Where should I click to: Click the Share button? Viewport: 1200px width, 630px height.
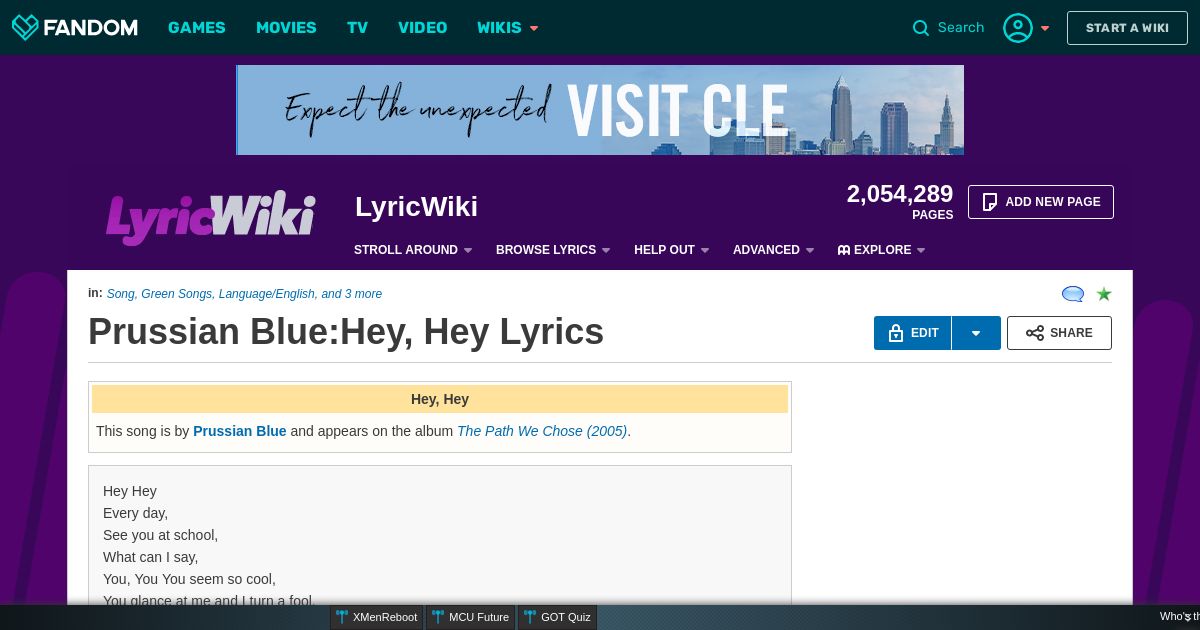coord(1059,333)
